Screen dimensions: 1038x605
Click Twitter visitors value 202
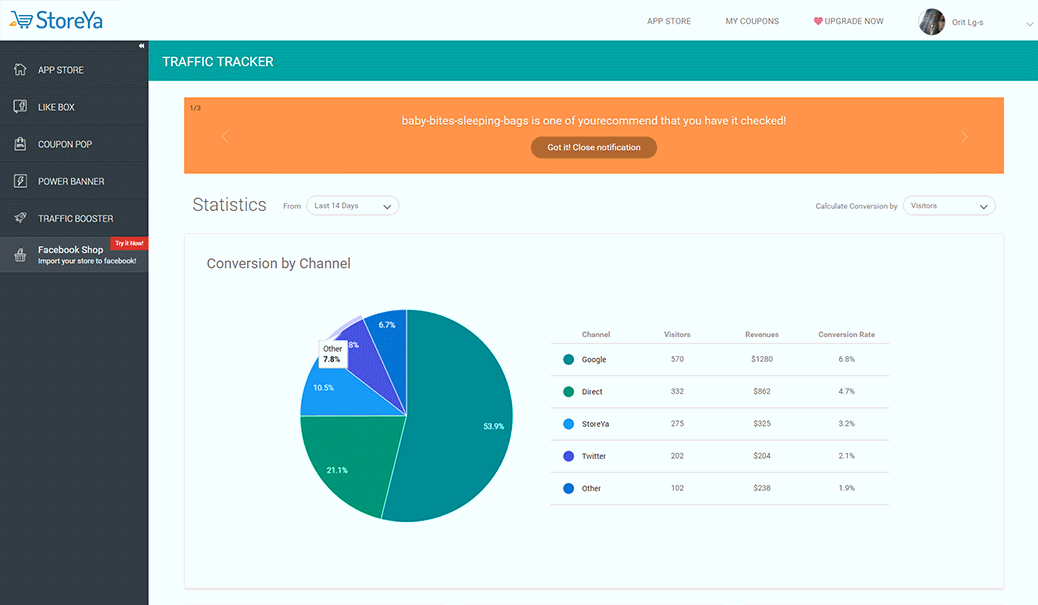tap(677, 455)
